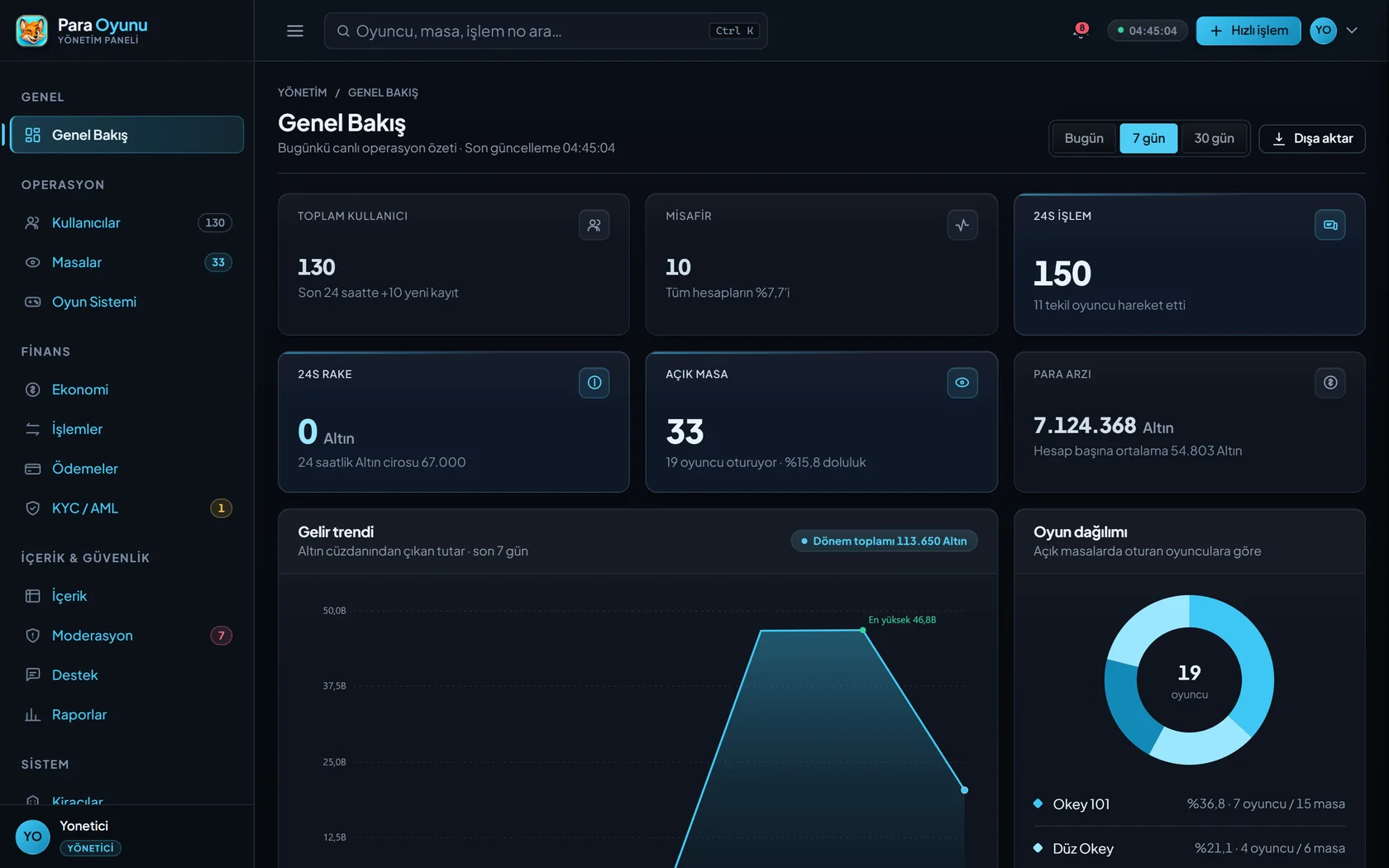
Task: Click the 130 count badge beside Kullanıcılar
Action: 215,222
